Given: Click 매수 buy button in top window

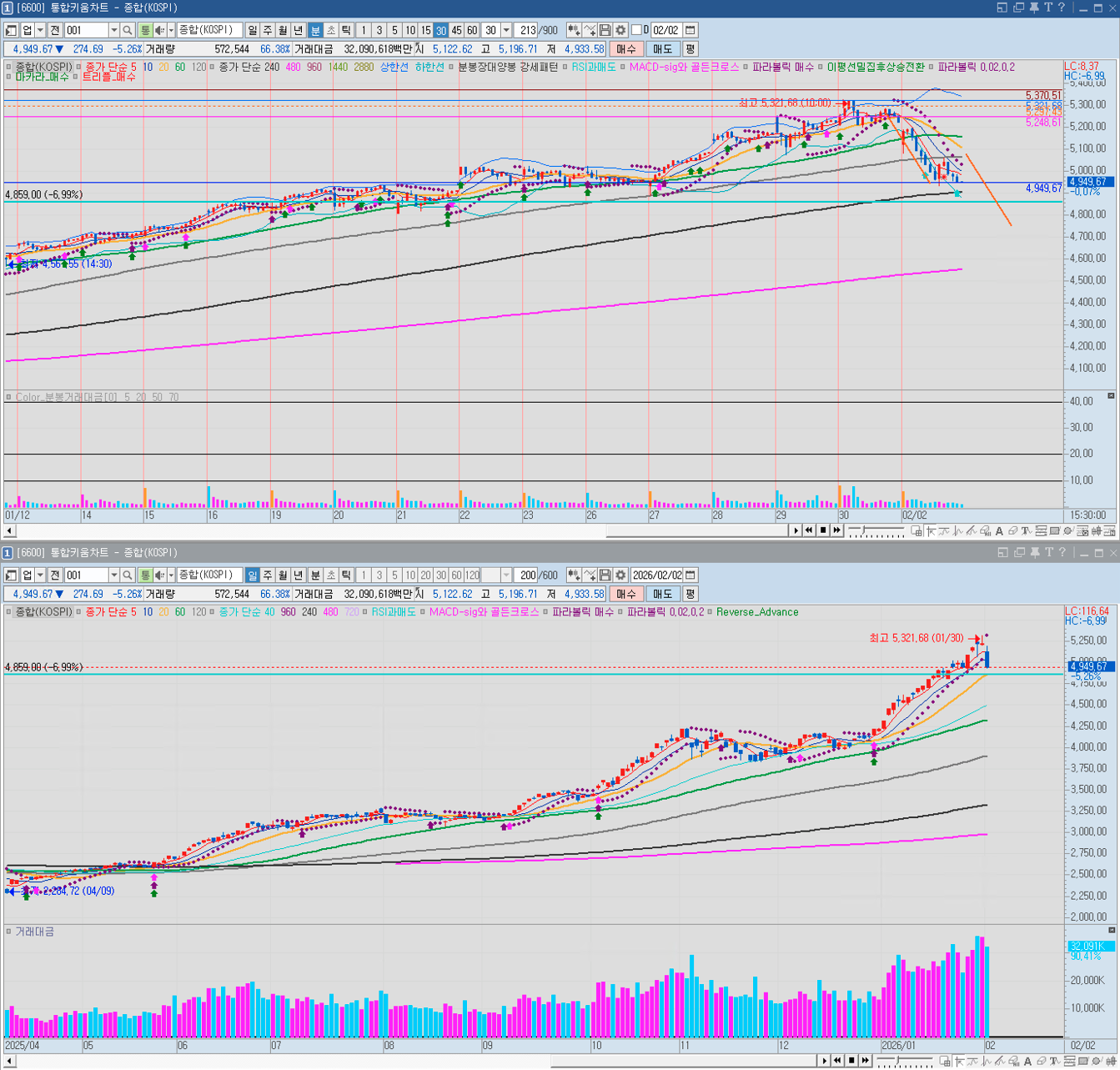Looking at the screenshot, I should click(626, 49).
